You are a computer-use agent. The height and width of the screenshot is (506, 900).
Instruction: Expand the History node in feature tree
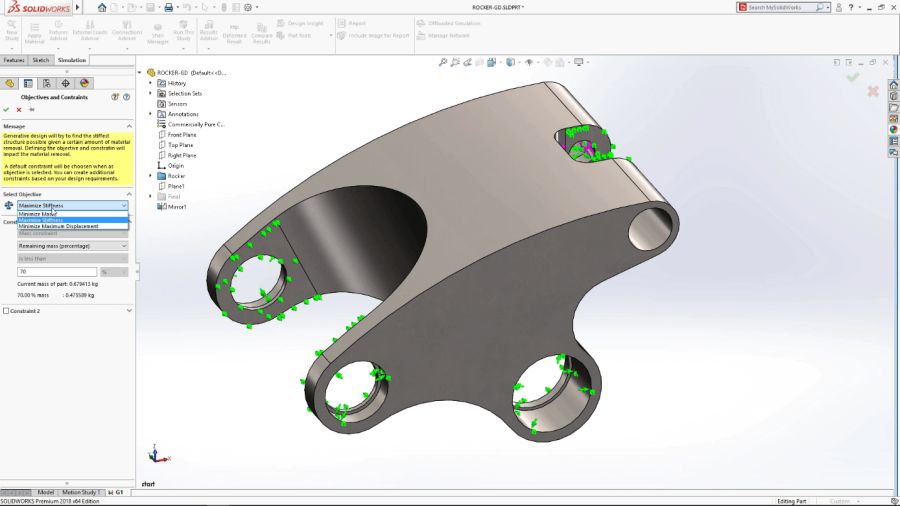(x=150, y=83)
